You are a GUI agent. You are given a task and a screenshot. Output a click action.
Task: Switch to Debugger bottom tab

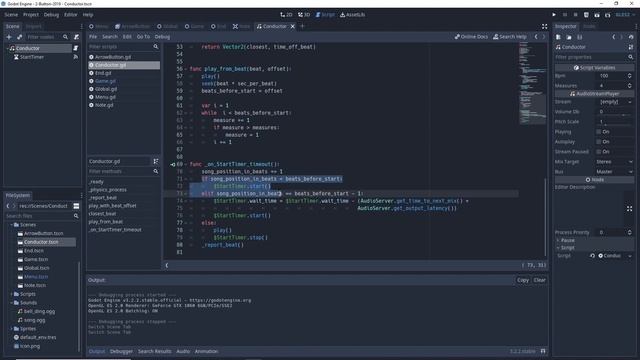point(121,351)
